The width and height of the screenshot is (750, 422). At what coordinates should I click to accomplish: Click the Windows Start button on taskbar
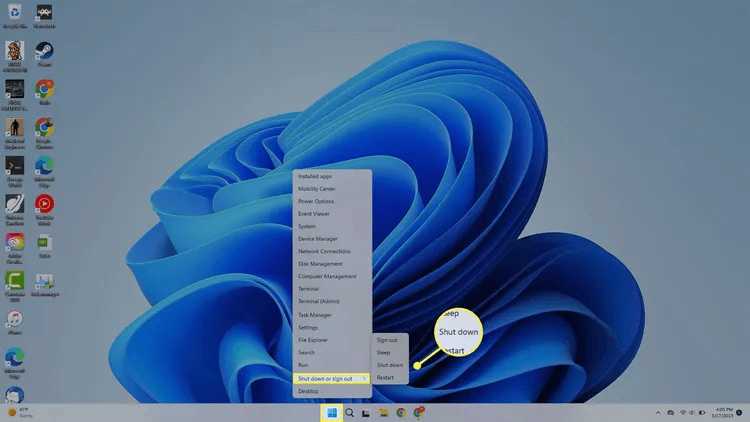(x=332, y=413)
